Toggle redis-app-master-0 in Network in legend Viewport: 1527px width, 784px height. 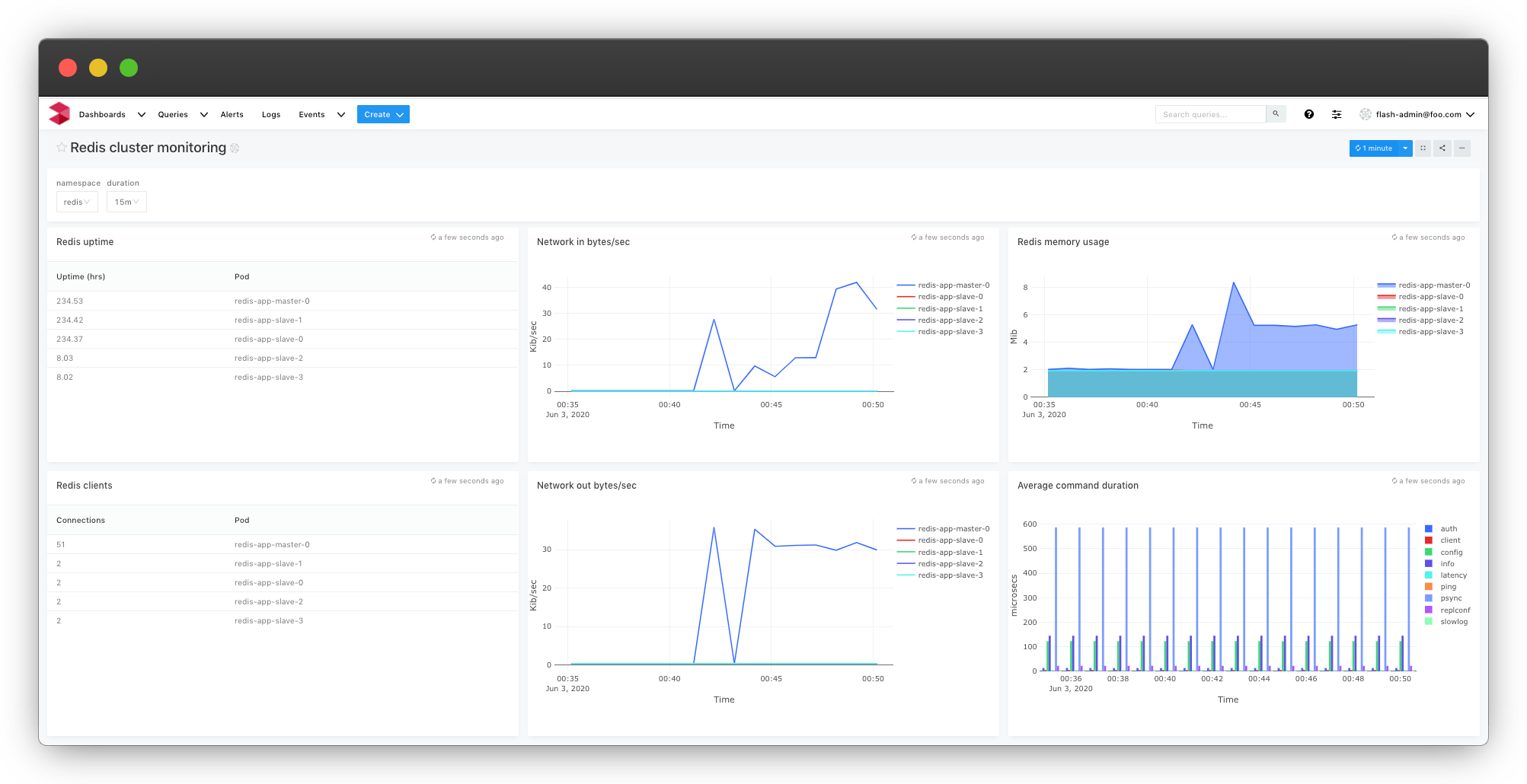(x=943, y=285)
